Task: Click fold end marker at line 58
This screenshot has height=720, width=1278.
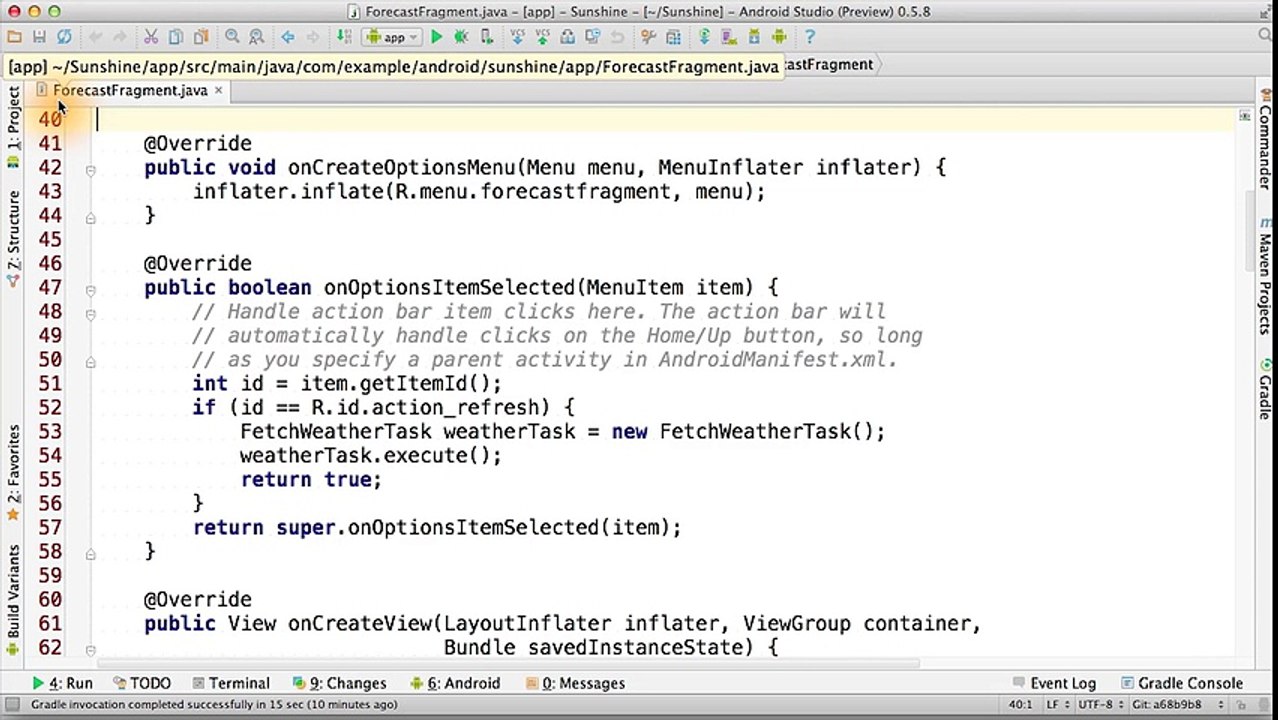Action: click(90, 554)
